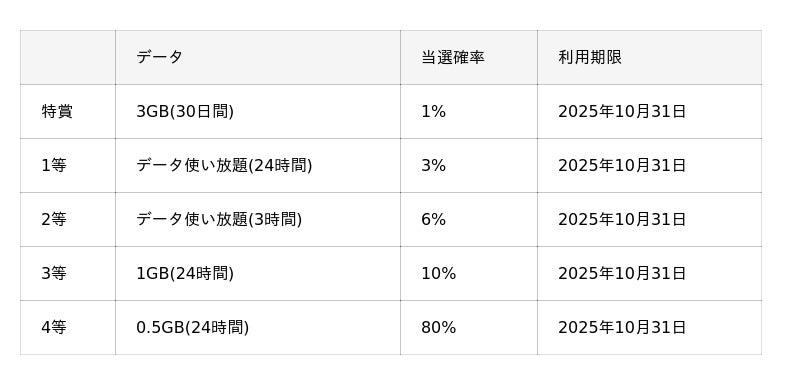Select the 特賞 row label
800x385 pixels.
[x=57, y=111]
